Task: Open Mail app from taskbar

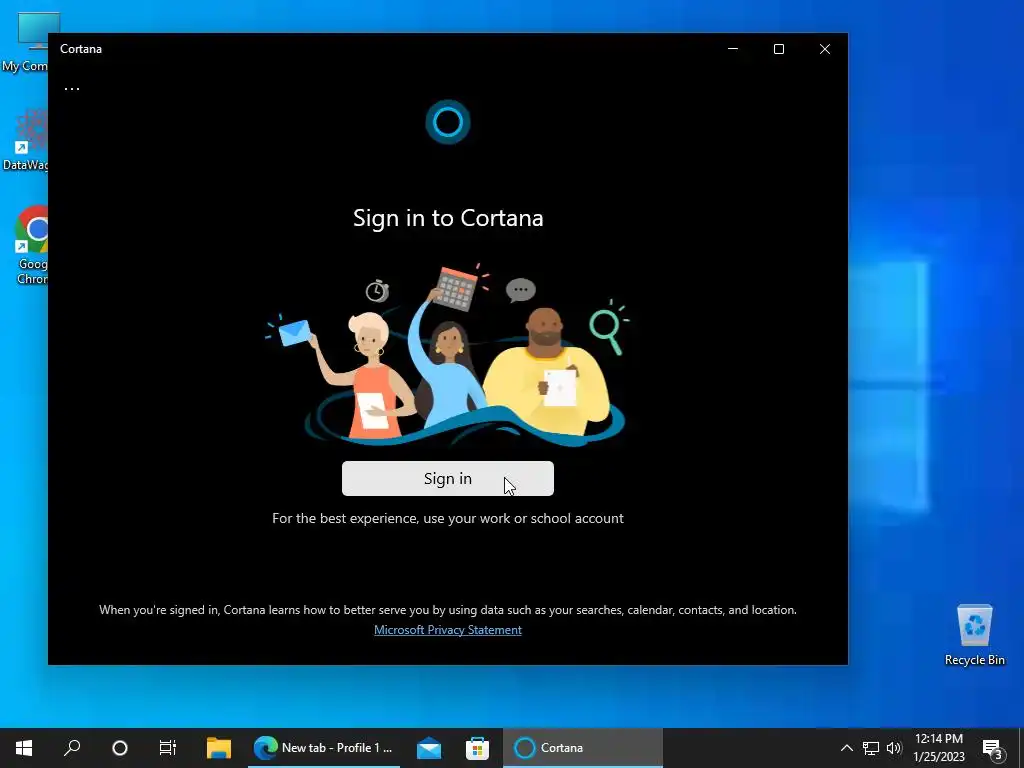Action: tap(429, 748)
